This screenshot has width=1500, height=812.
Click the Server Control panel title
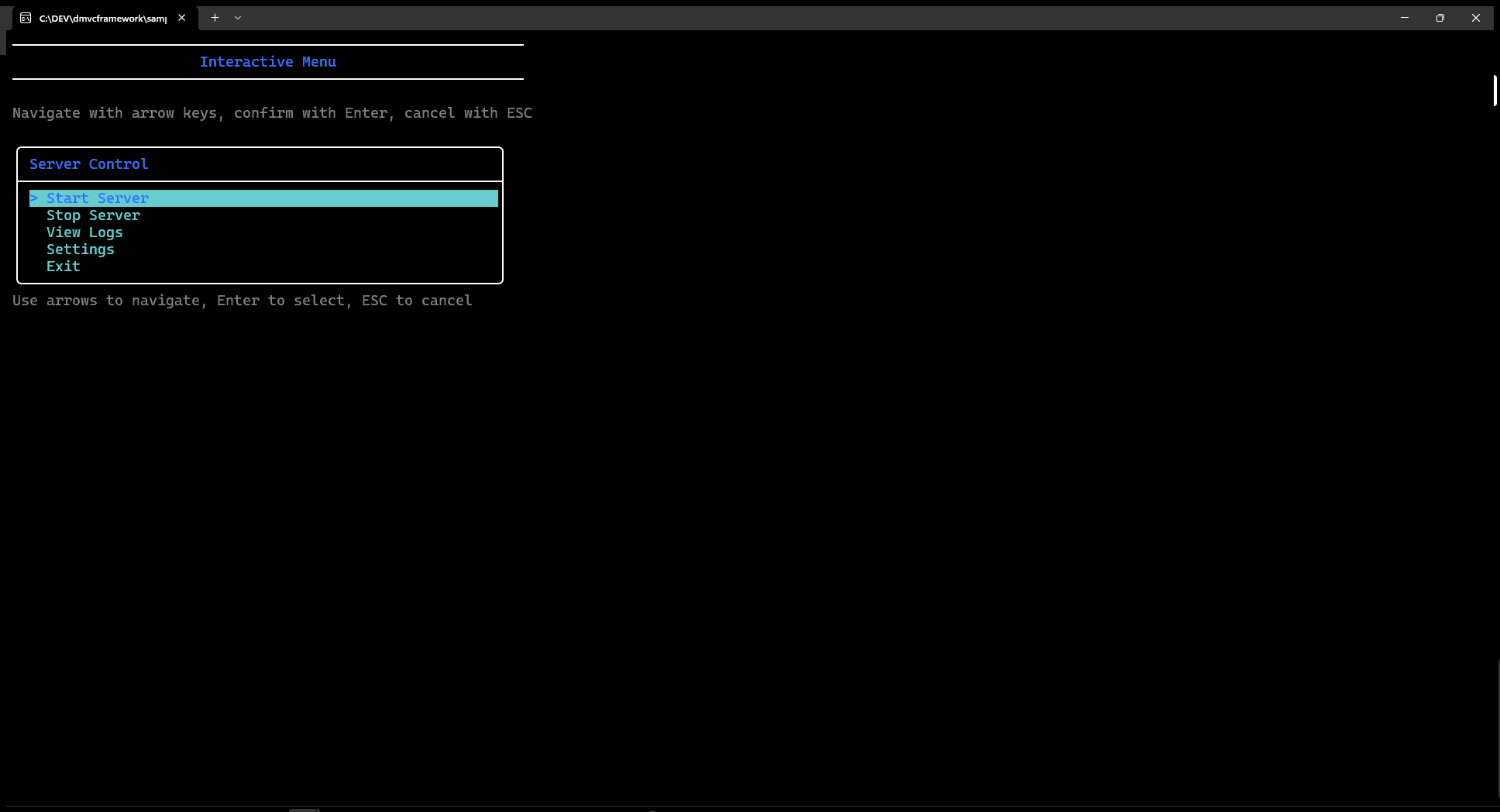coord(88,164)
